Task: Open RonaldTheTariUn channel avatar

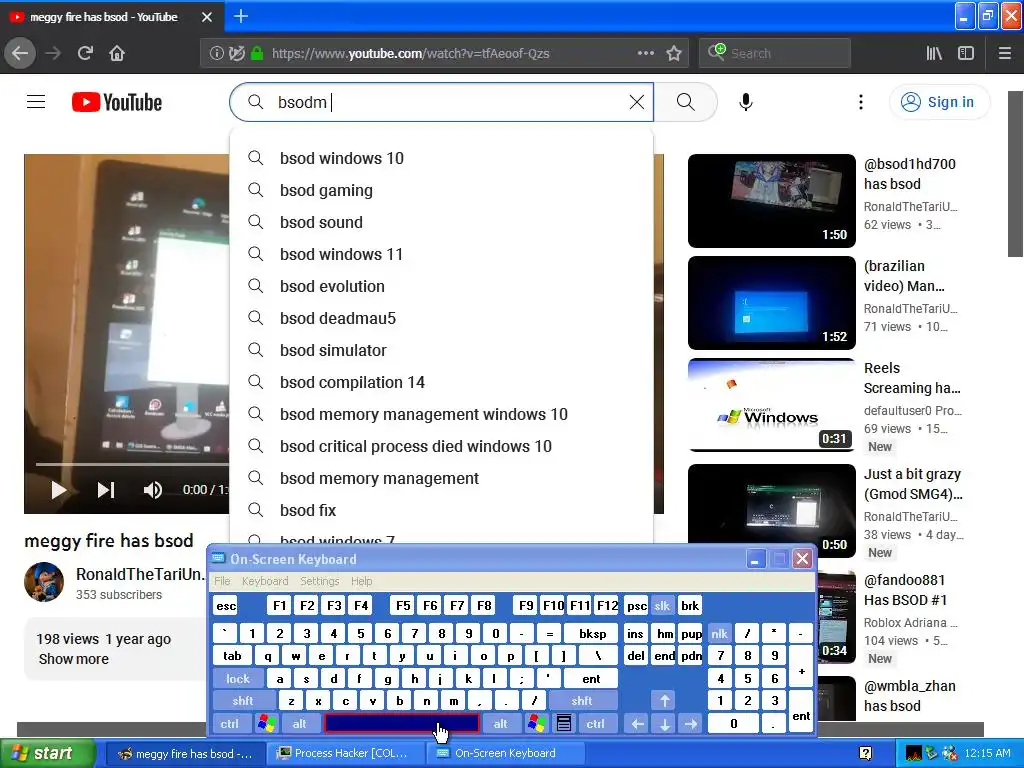Action: (x=44, y=582)
